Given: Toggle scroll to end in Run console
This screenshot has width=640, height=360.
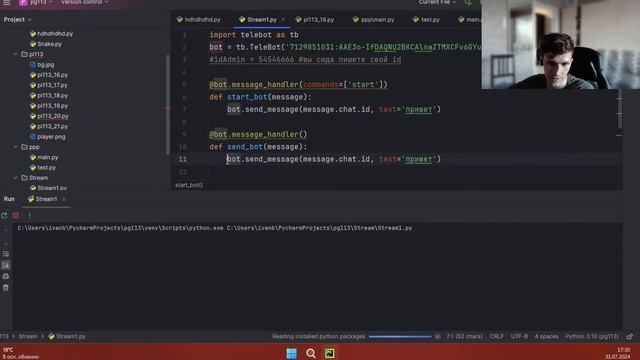Looking at the screenshot, I should pyautogui.click(x=6, y=265).
